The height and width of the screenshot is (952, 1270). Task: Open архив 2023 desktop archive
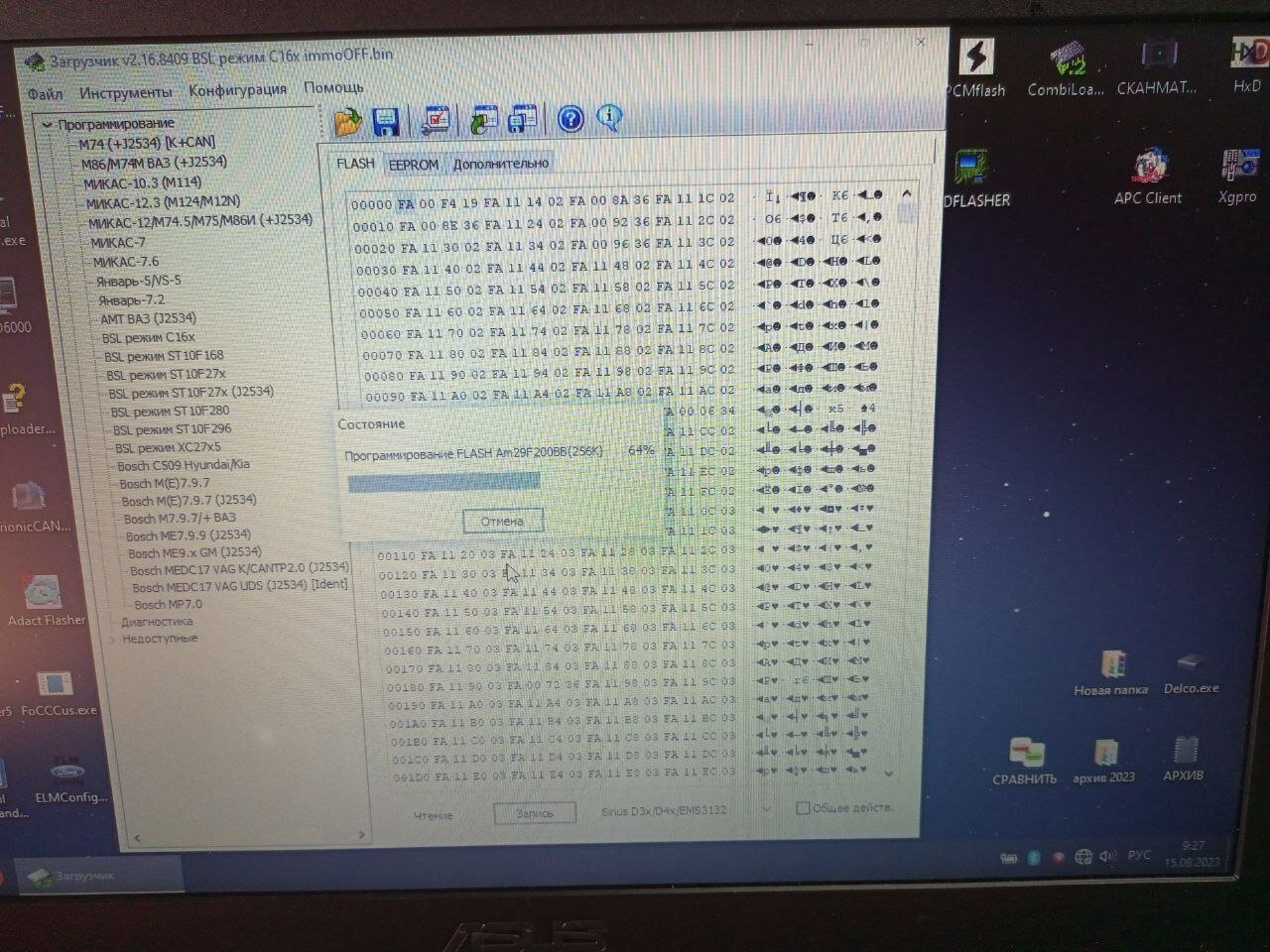click(x=1103, y=761)
